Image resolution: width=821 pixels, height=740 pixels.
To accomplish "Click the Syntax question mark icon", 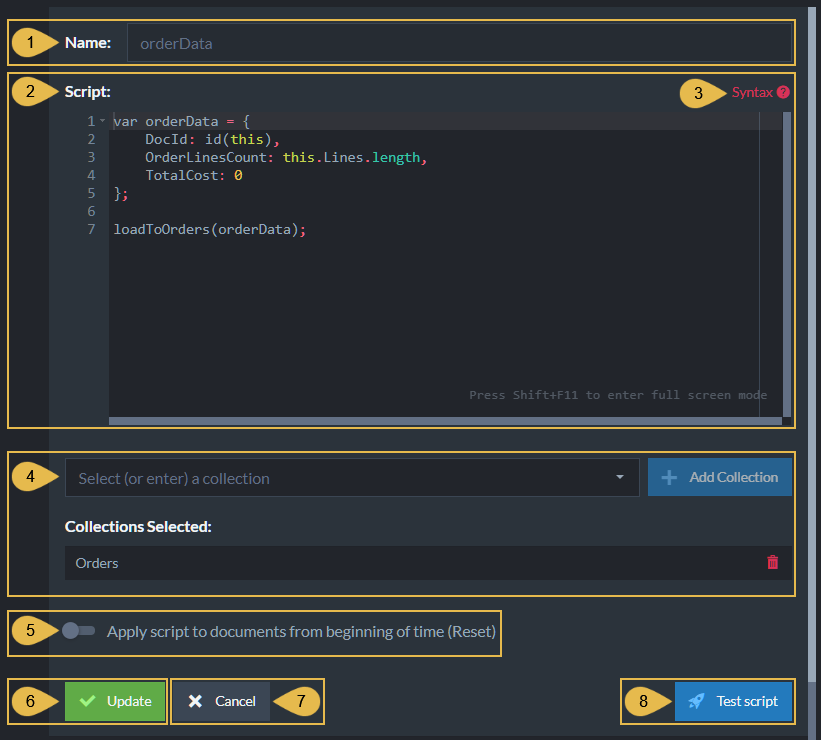I will click(x=783, y=92).
